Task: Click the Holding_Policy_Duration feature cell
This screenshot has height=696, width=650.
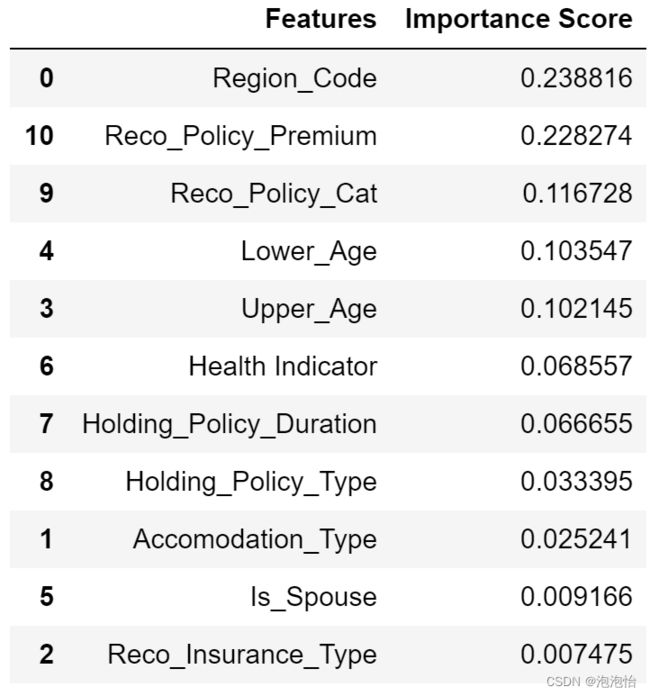Action: (x=230, y=424)
